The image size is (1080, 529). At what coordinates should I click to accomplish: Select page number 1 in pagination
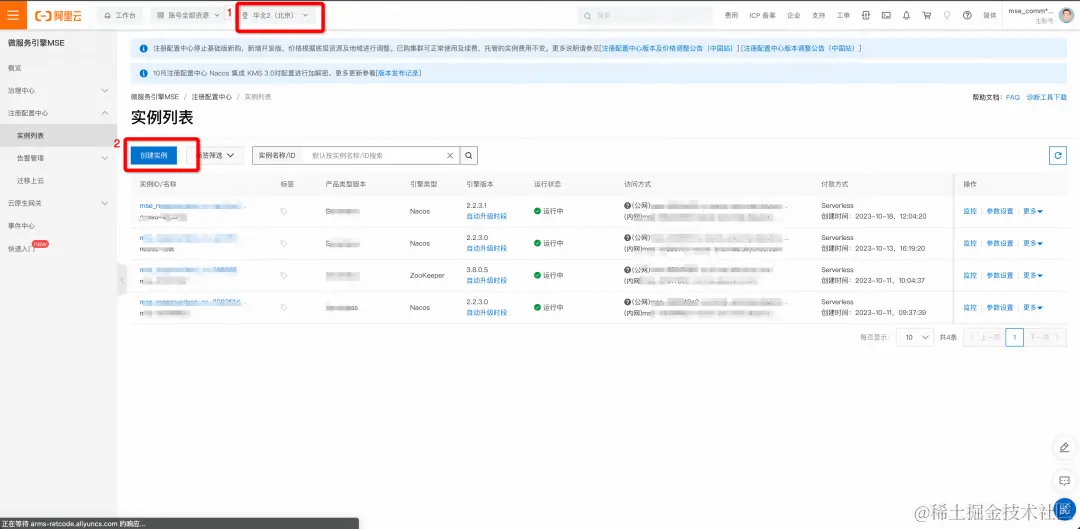tap(1014, 338)
